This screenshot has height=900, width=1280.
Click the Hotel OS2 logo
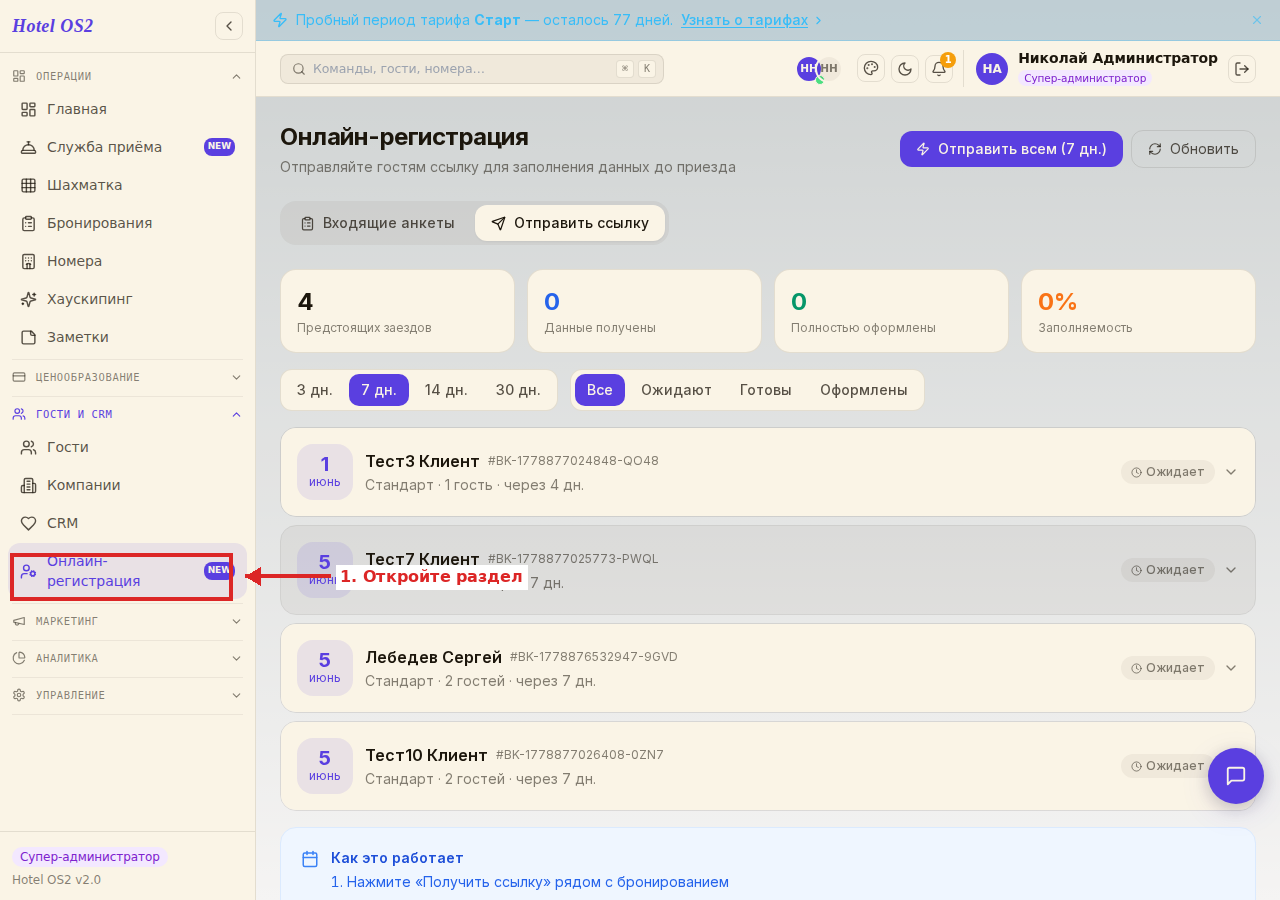[x=53, y=26]
